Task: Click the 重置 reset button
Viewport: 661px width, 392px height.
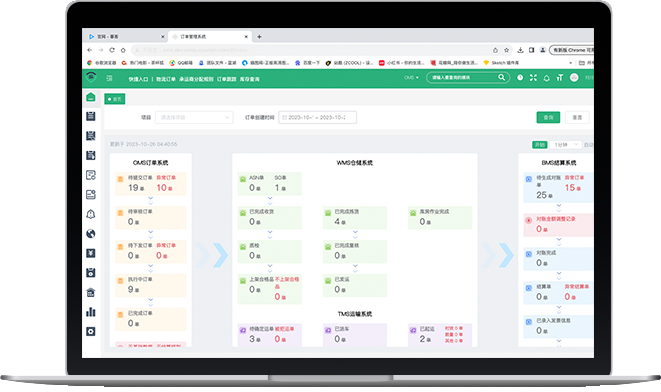Action: click(577, 117)
